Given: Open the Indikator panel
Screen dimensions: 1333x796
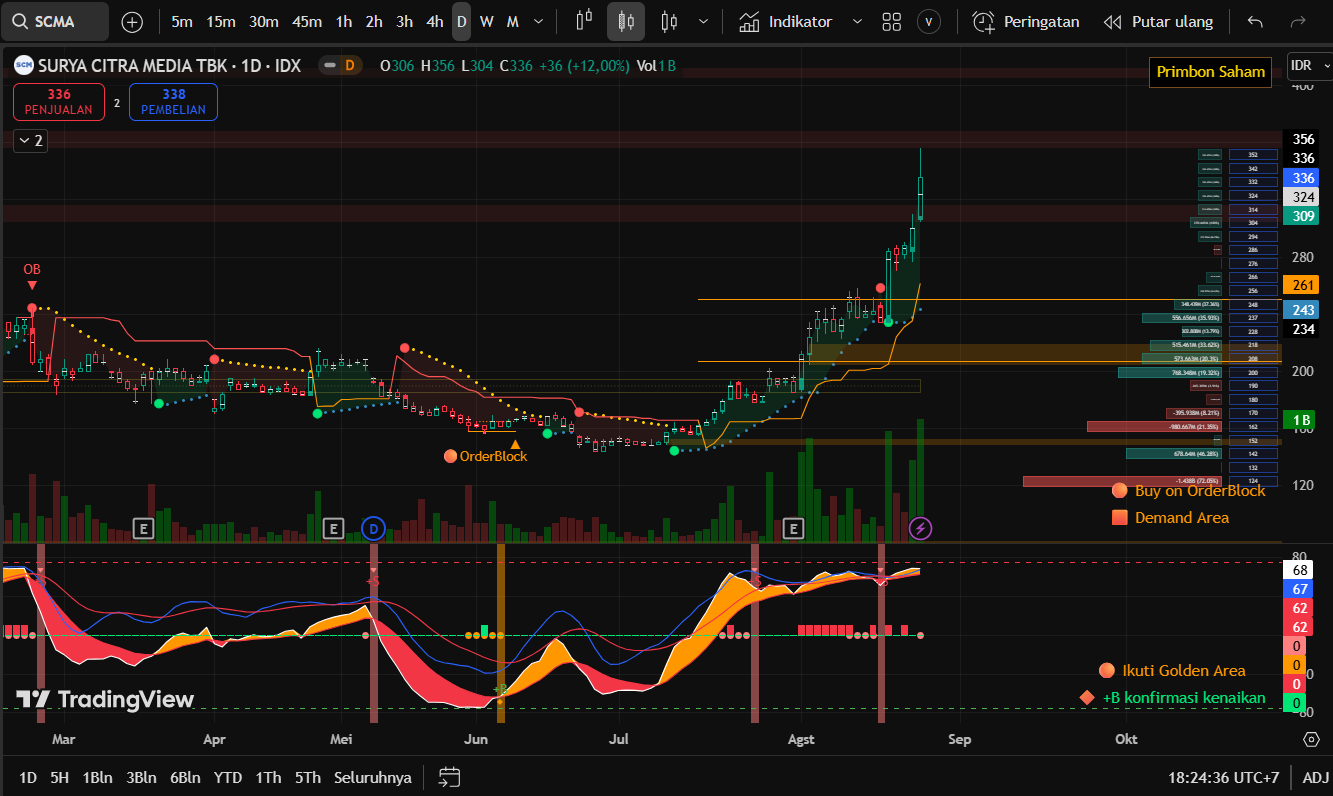Looking at the screenshot, I should pos(786,21).
